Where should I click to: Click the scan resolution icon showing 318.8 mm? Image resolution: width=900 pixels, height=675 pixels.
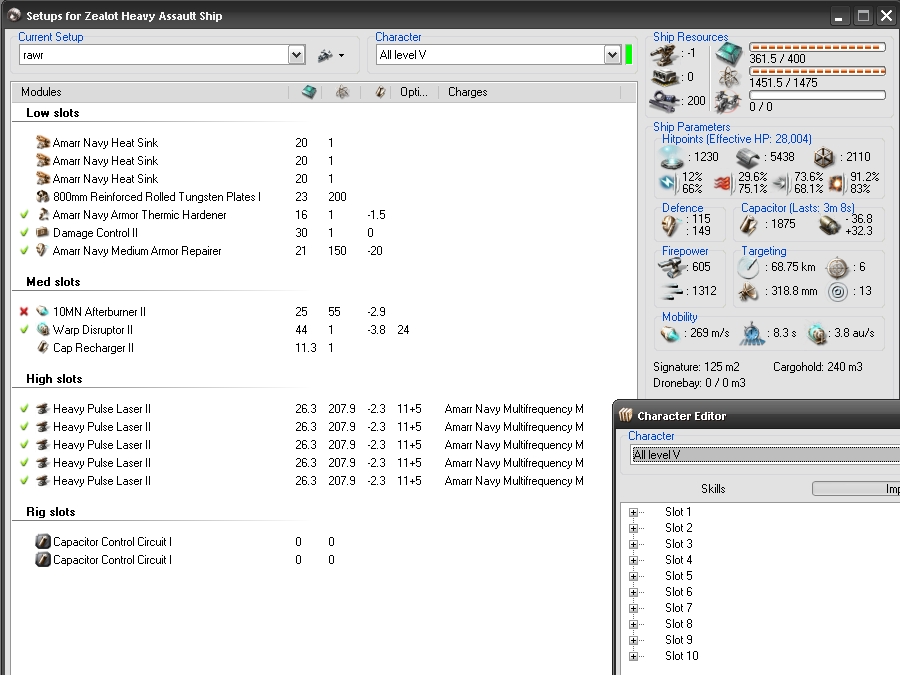click(748, 292)
